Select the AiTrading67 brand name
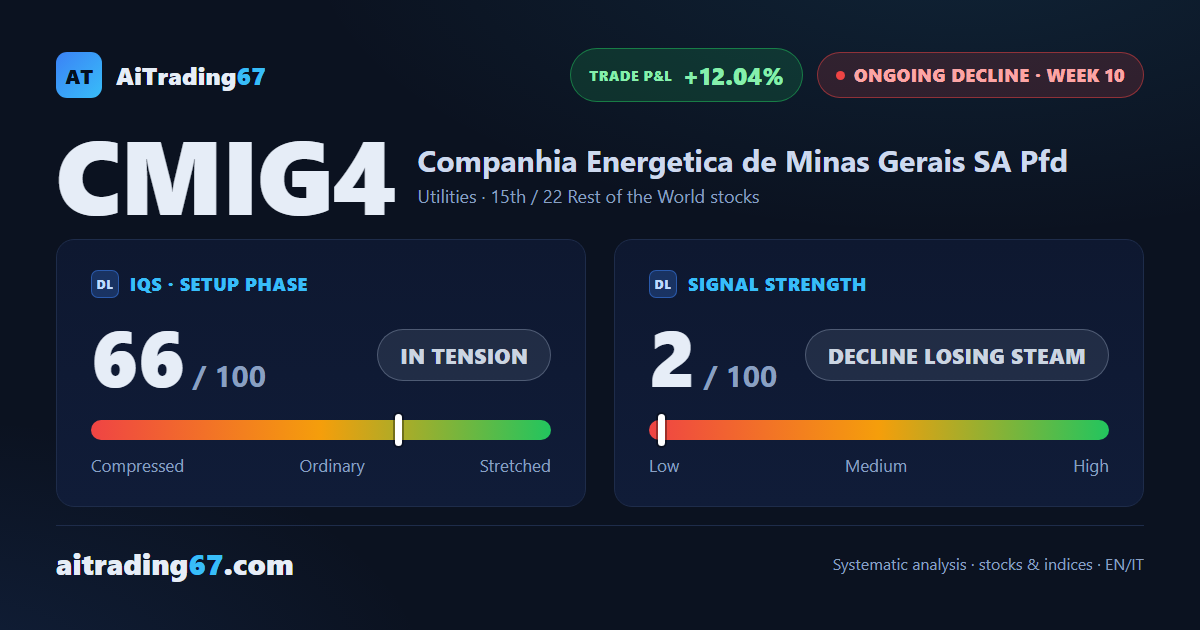The image size is (1200, 630). tap(191, 76)
